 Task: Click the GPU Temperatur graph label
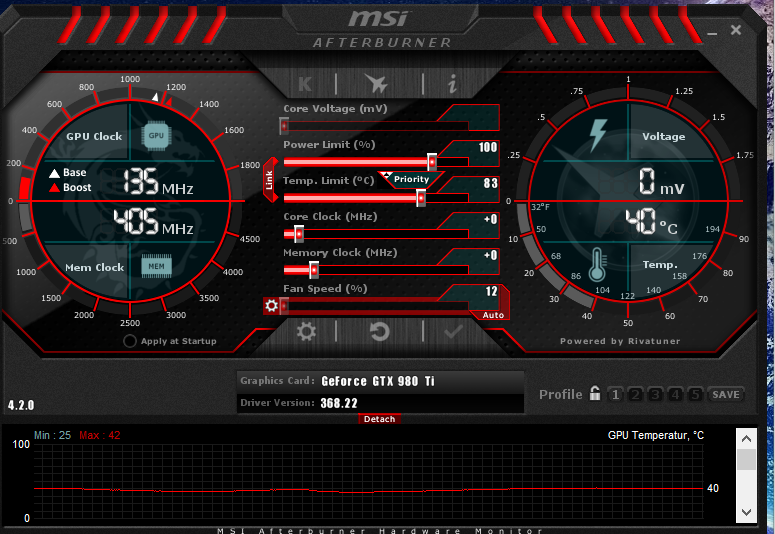655,435
